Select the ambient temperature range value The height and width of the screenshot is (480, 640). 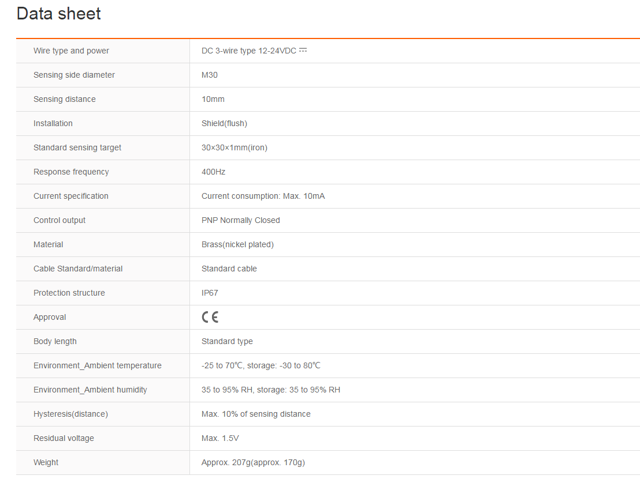pyautogui.click(x=261, y=365)
